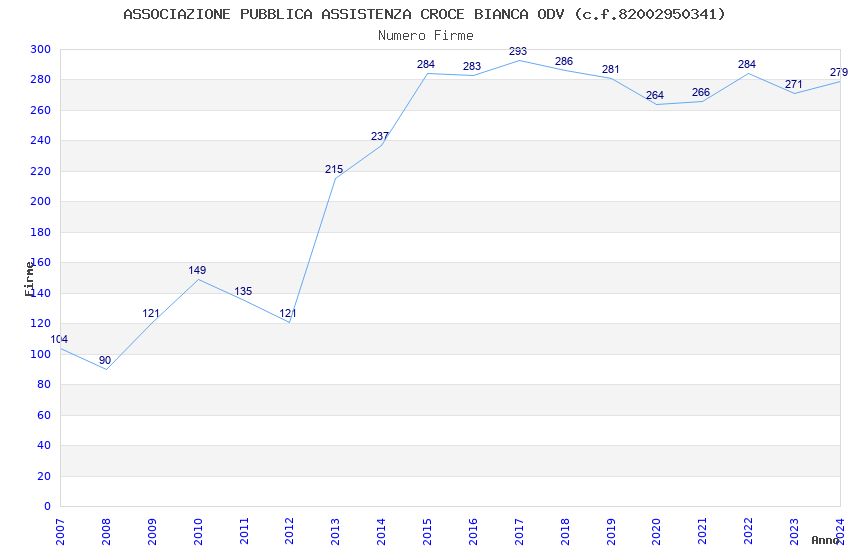
Task: Click the x-axis year label 2013
Action: pyautogui.click(x=336, y=532)
